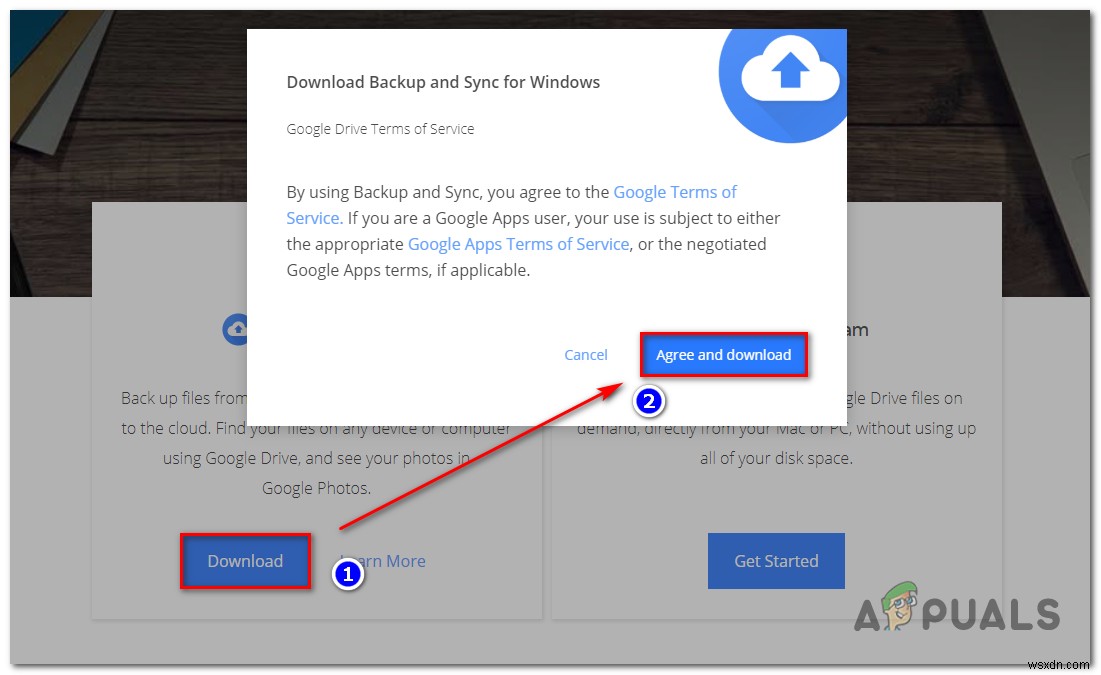1101x675 pixels.
Task: Click the numbered badge labeled 2
Action: click(651, 401)
